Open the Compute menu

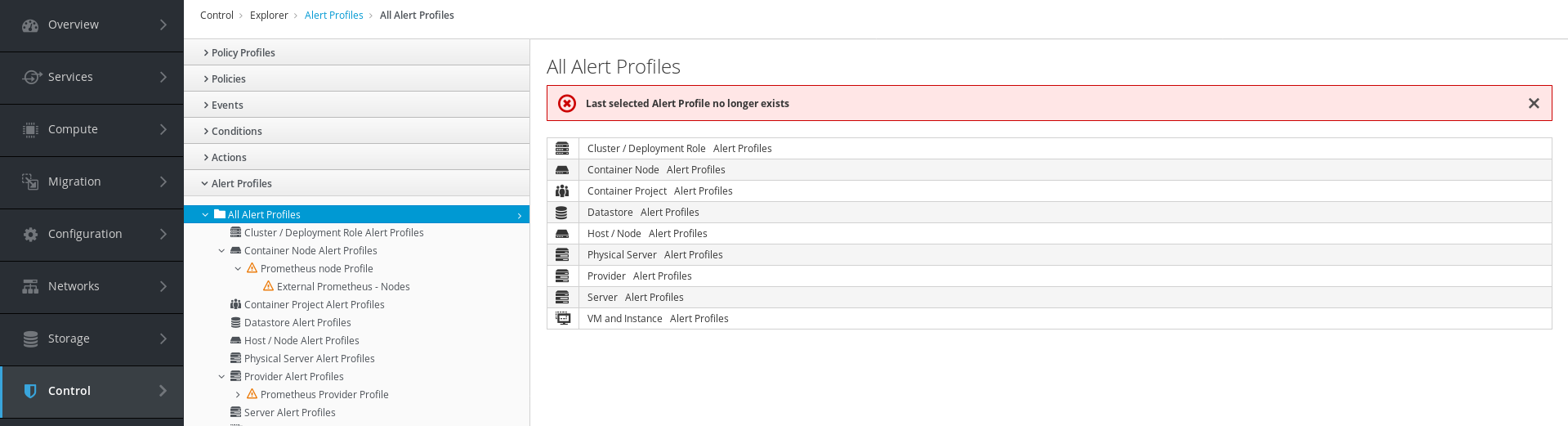(92, 130)
